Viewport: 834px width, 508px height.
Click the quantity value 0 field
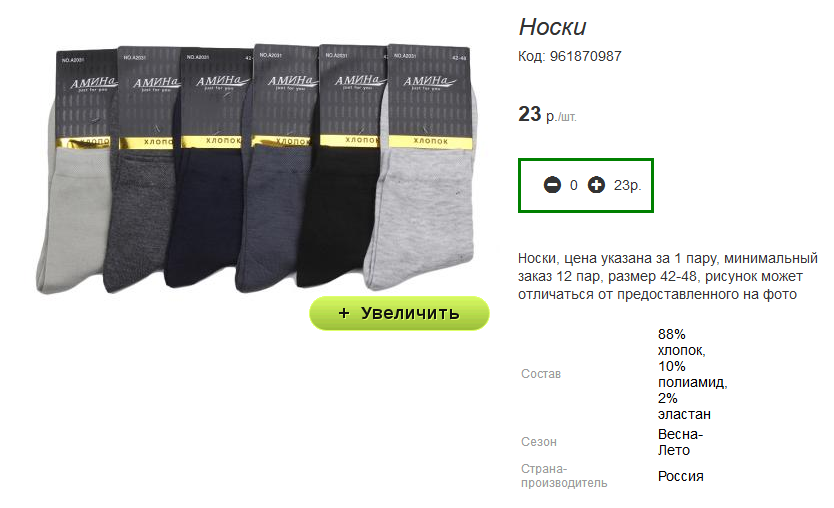[573, 185]
